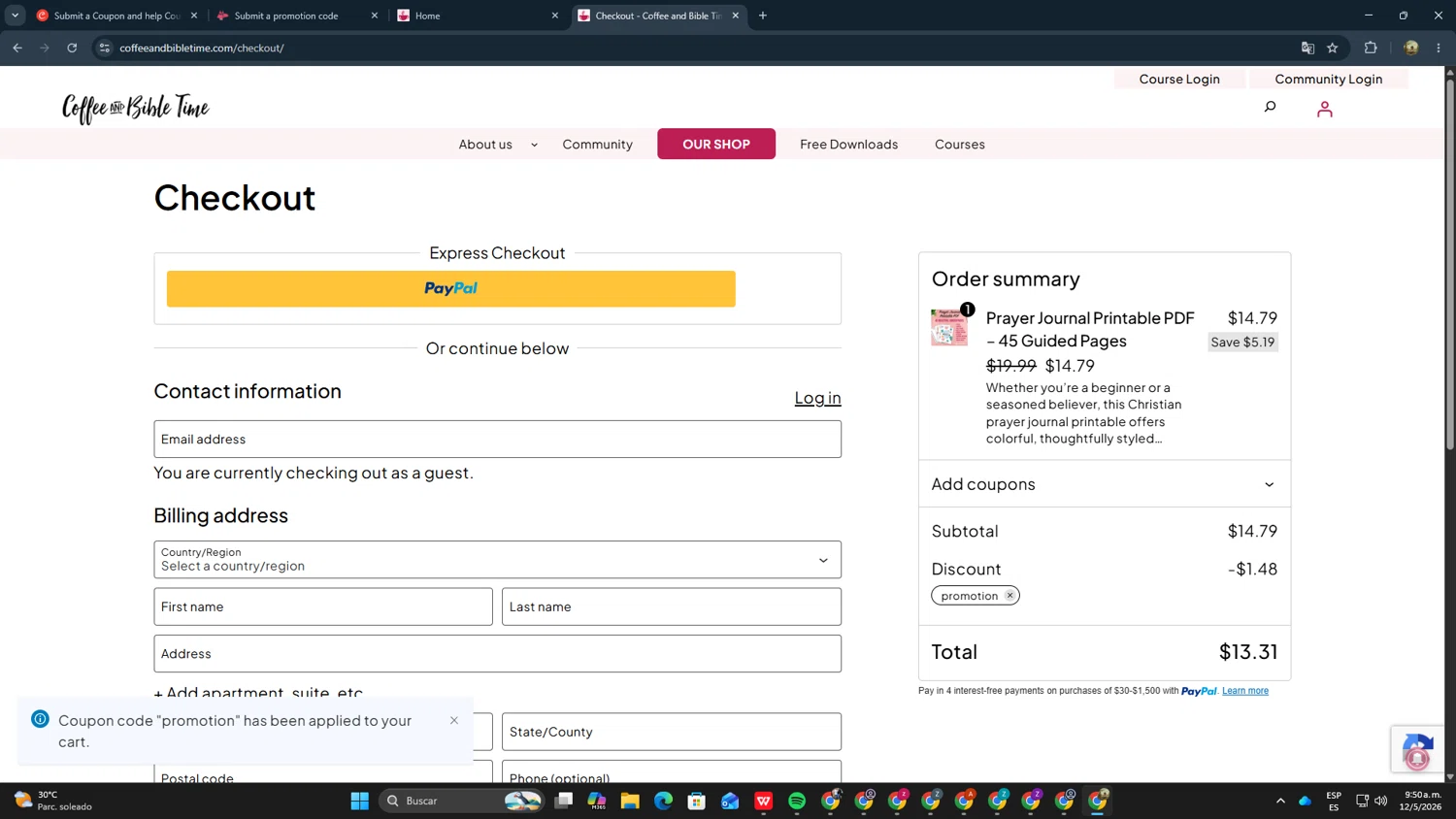Click the State/County field

coord(672,732)
